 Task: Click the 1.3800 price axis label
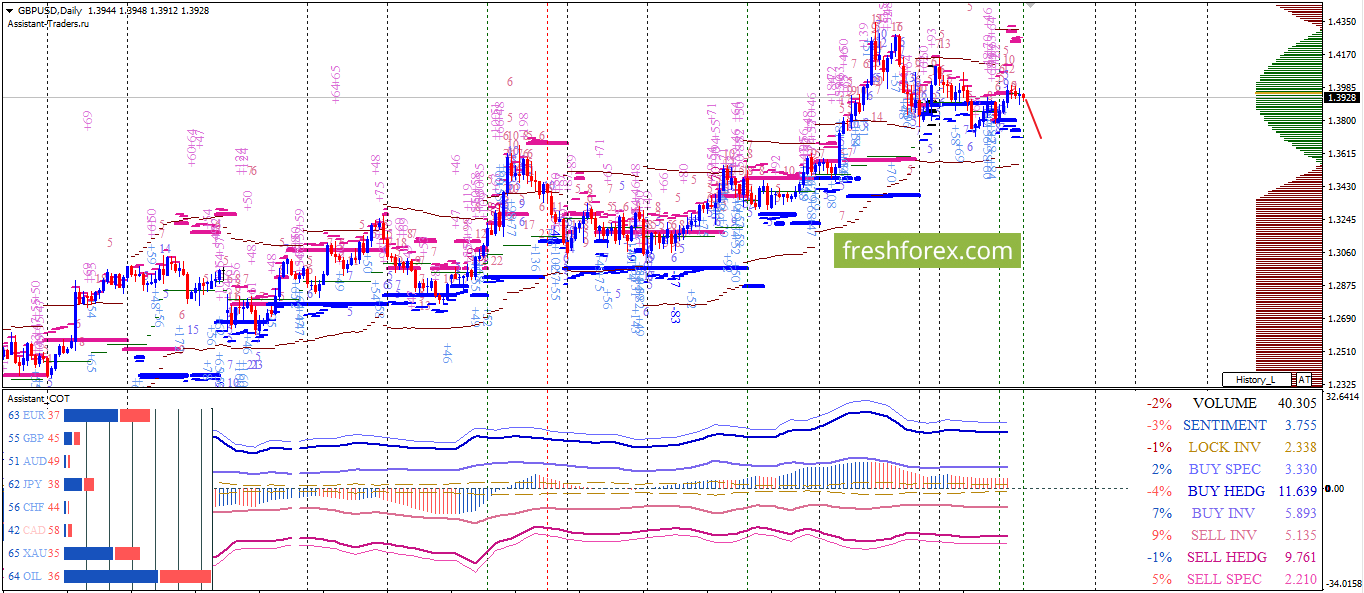[x=1342, y=120]
